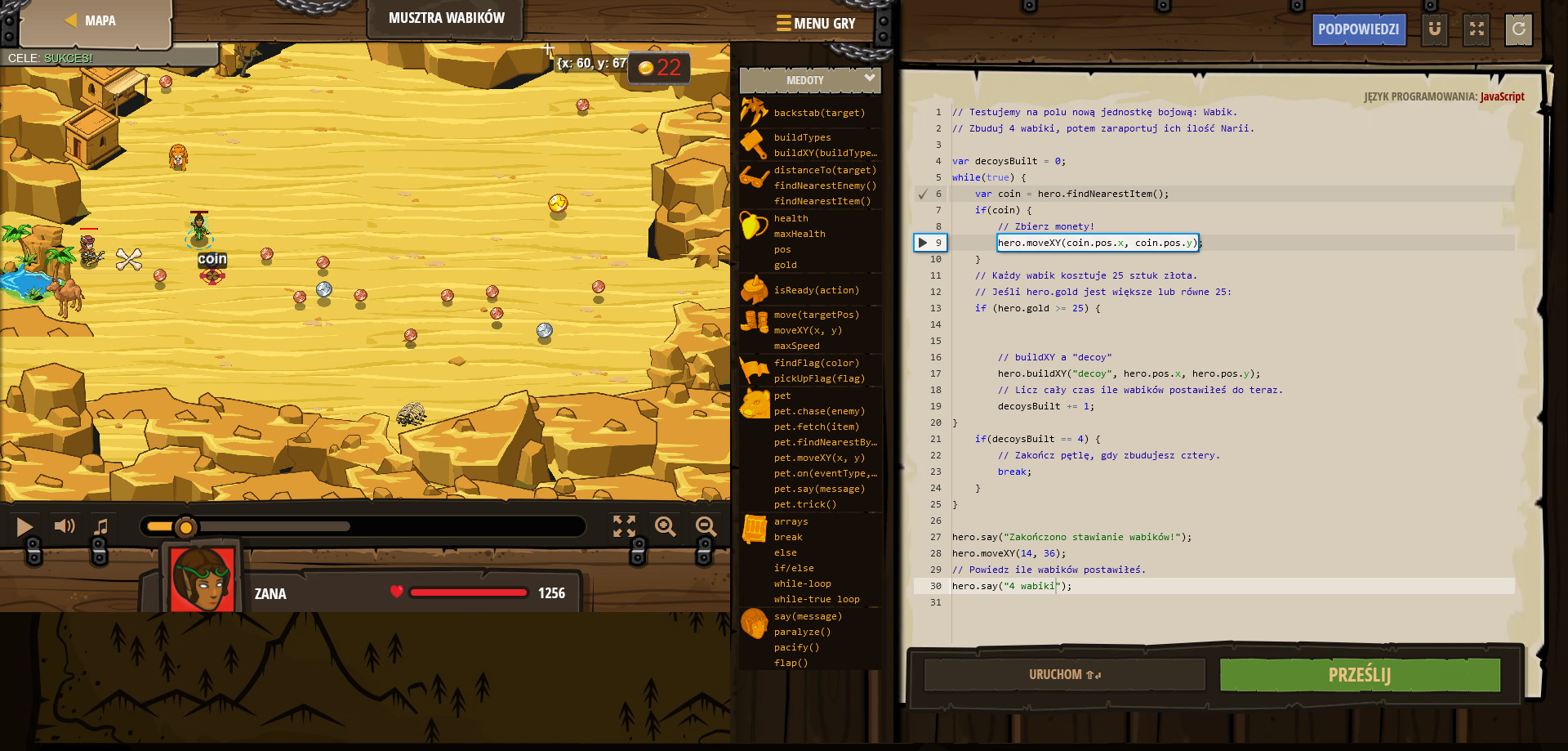Open Podpowiedzi hints
This screenshot has height=751, width=1568.
click(1358, 29)
